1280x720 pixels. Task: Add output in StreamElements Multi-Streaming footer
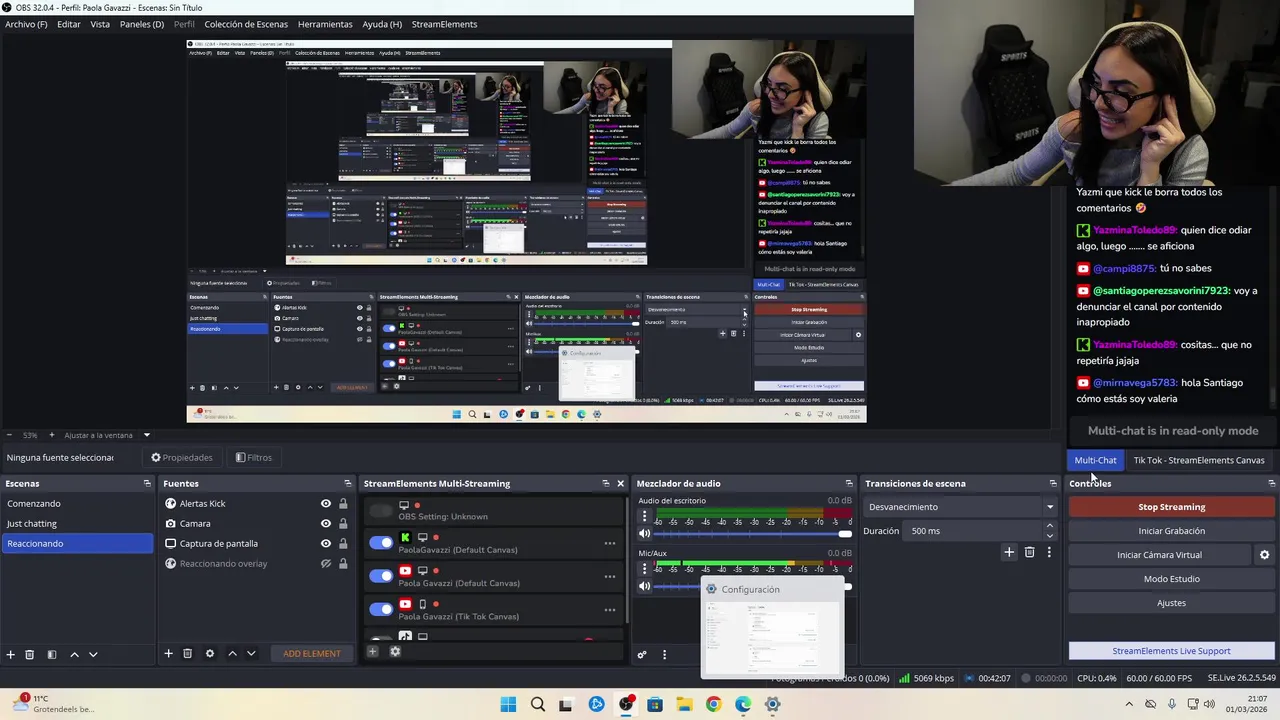(x=372, y=652)
